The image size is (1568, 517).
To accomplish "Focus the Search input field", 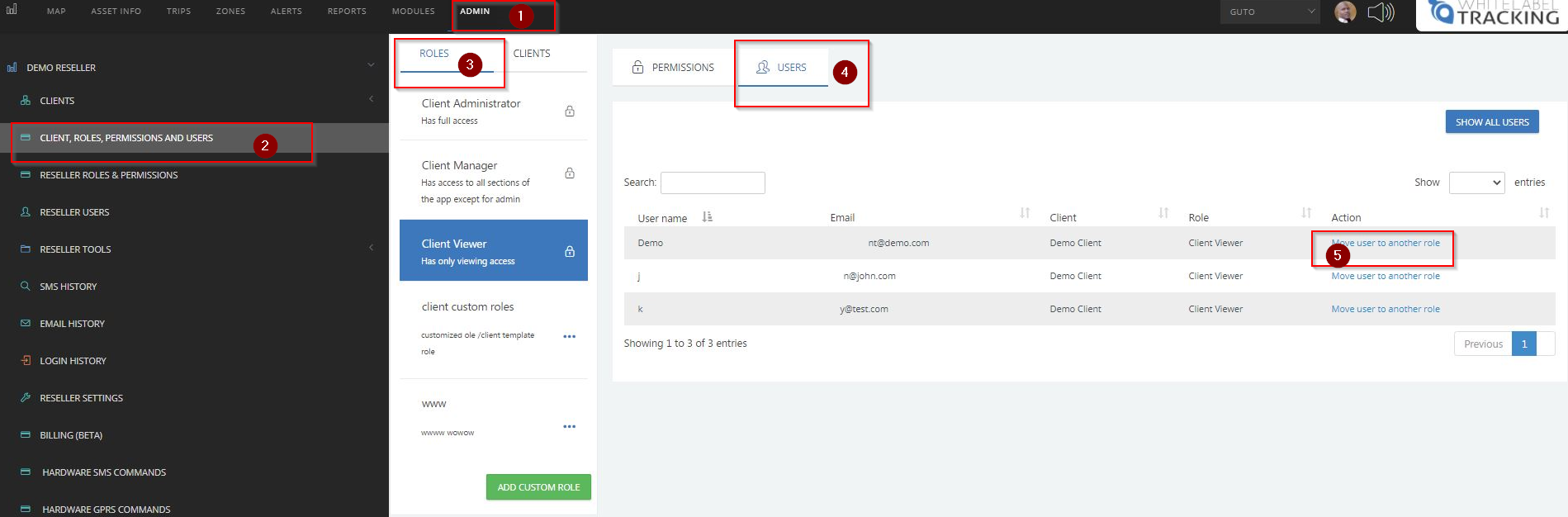I will (x=713, y=183).
